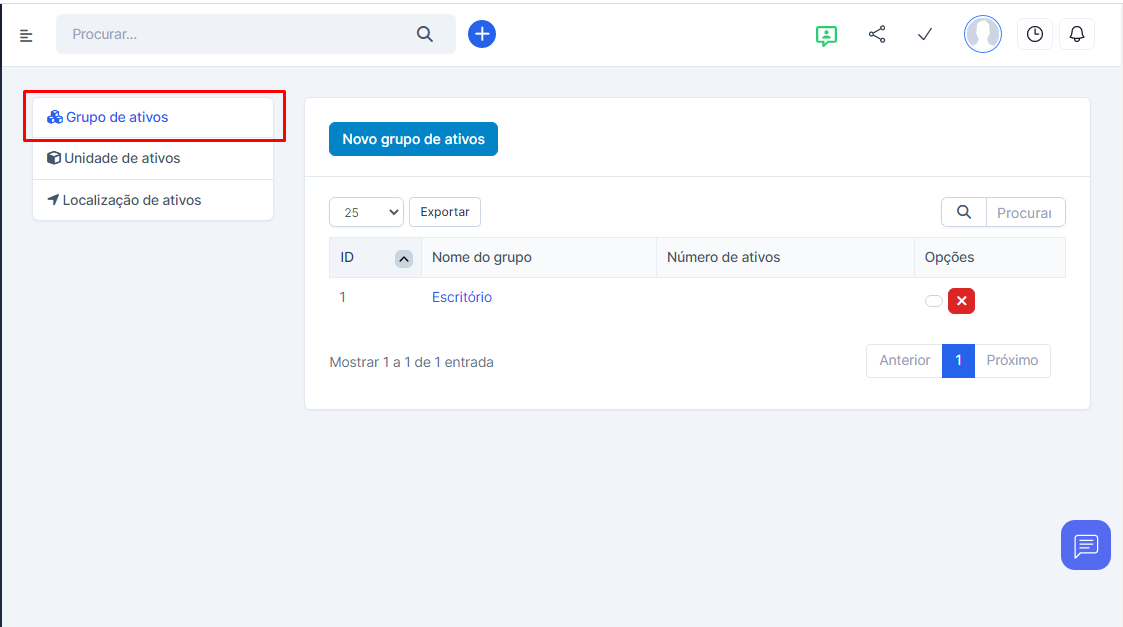Screen dimensions: 1123x627
Task: Click Novo grupo de ativos button
Action: [x=413, y=139]
